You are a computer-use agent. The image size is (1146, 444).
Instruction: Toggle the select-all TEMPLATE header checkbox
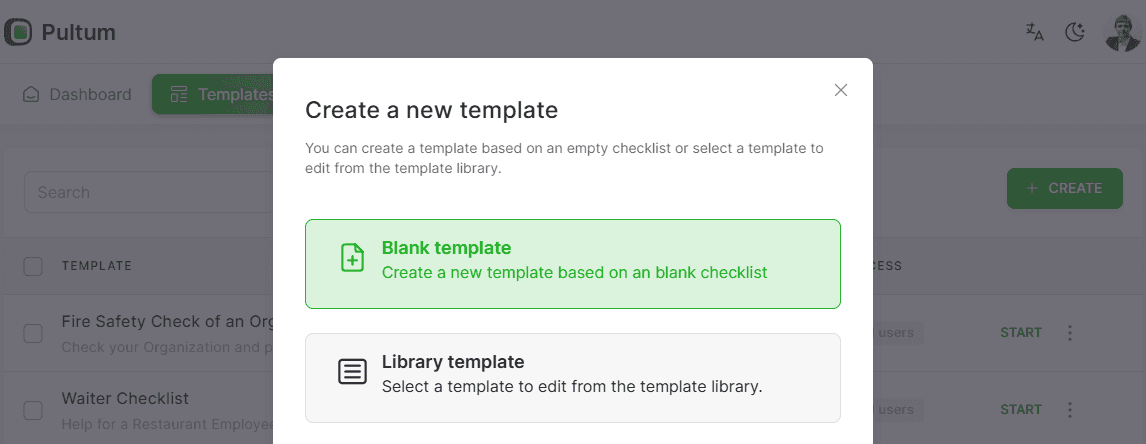point(33,266)
